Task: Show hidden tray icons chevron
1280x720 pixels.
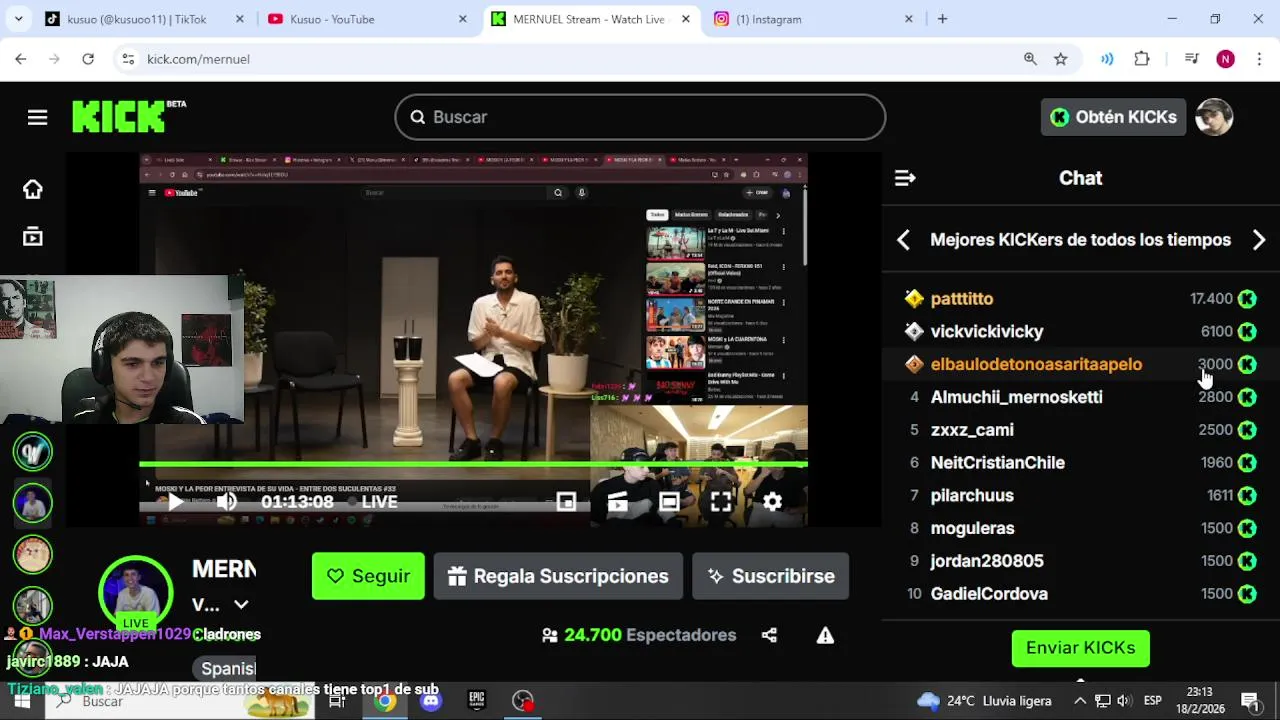Action: 1079,701
